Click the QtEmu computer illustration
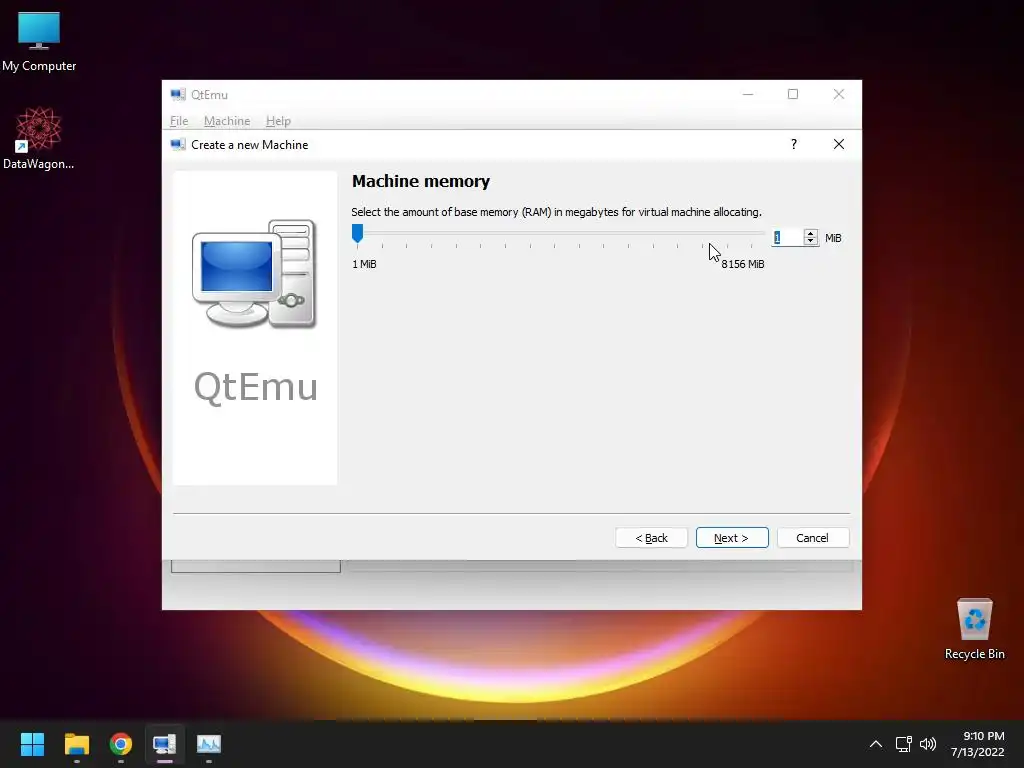The width and height of the screenshot is (1024, 768). point(254,274)
